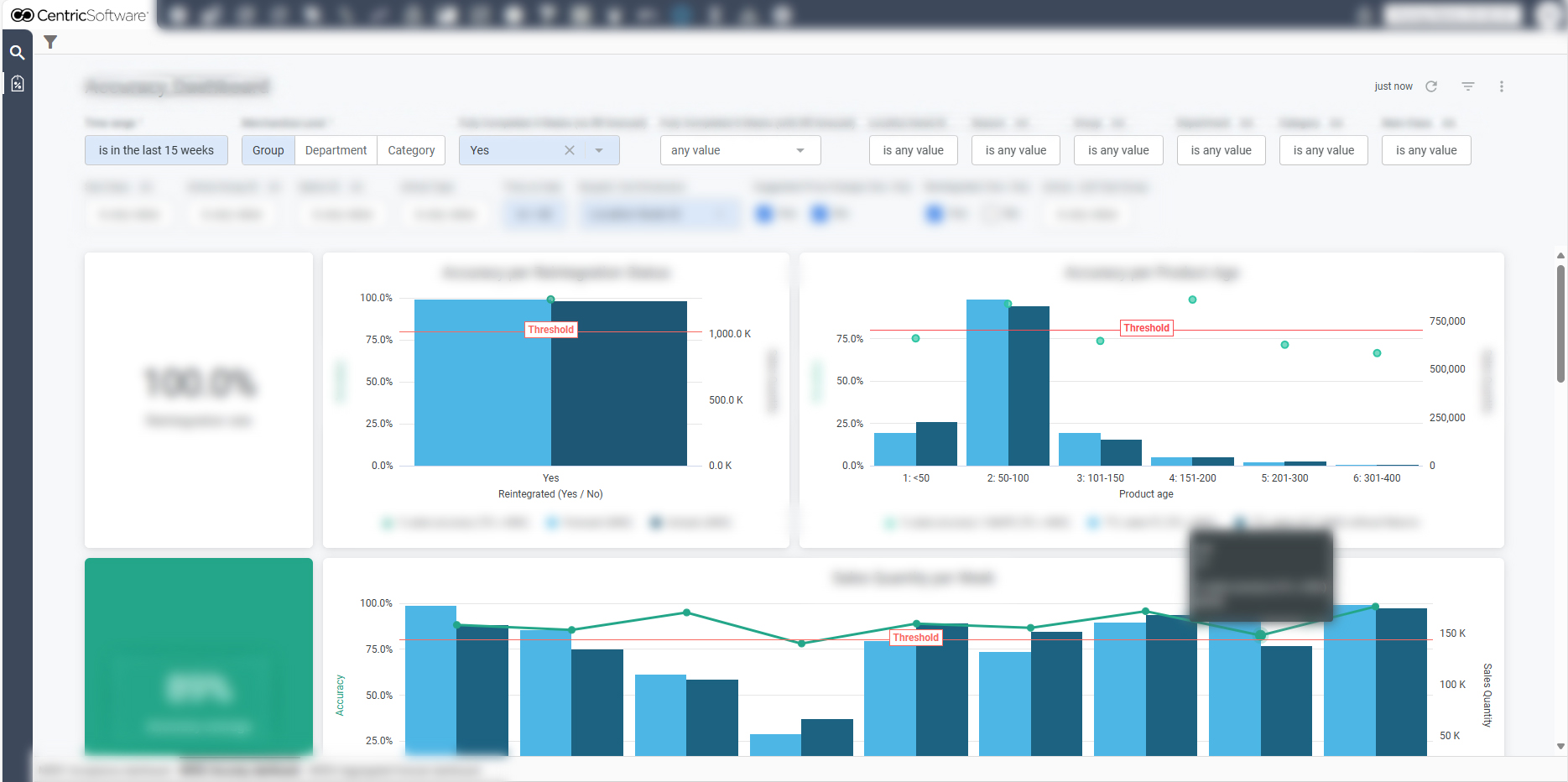Click the 'Product age' axis title
Viewport: 1568px width, 782px height.
tap(1146, 494)
